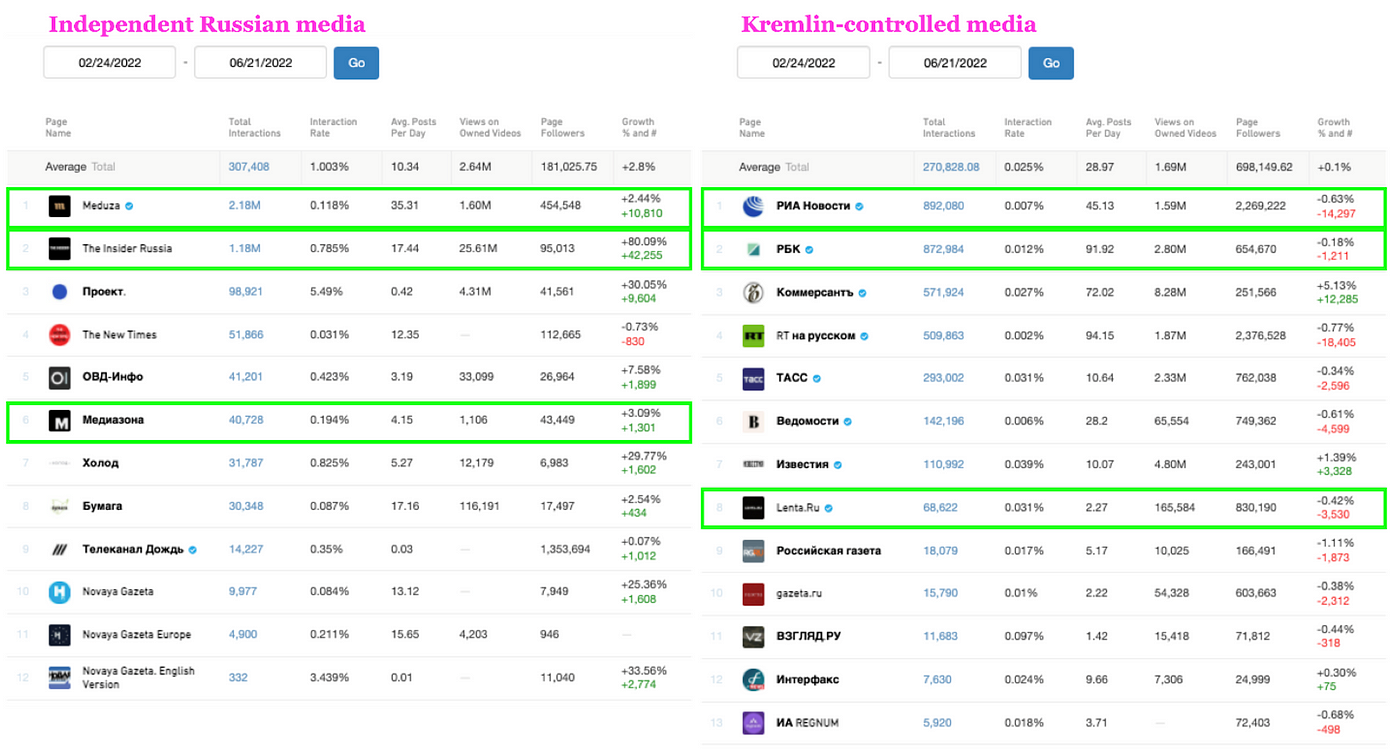Screen dimensions: 1400x756
Task: Open Медиазона 40,728 interactions link
Action: coord(246,421)
